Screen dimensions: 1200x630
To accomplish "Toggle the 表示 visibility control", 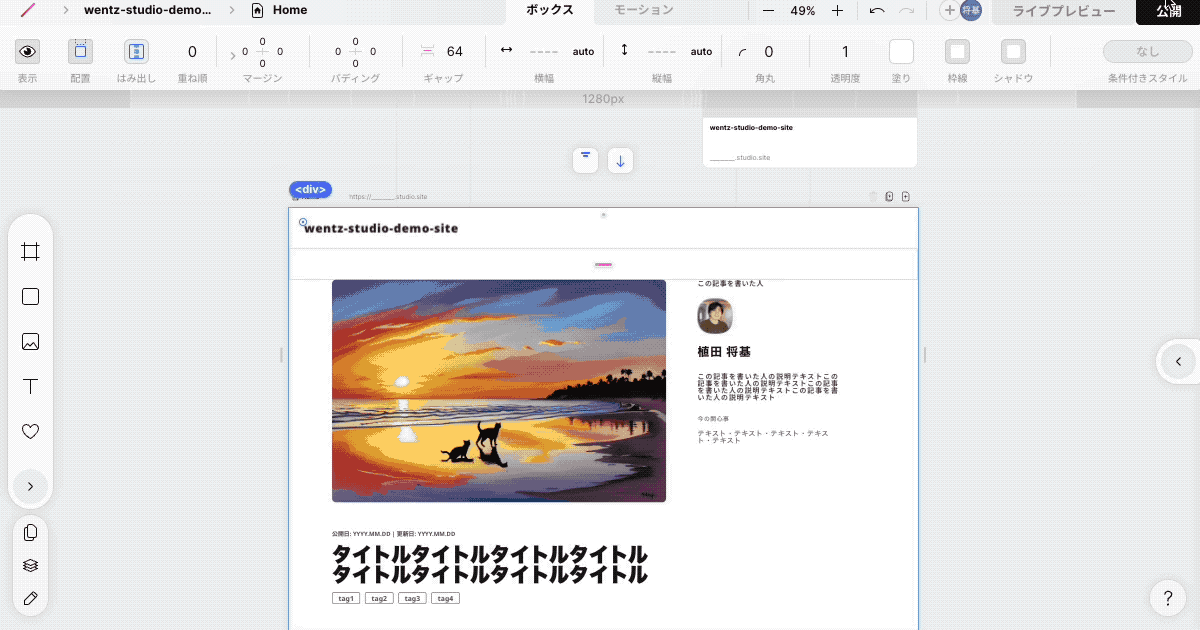I will (27, 51).
